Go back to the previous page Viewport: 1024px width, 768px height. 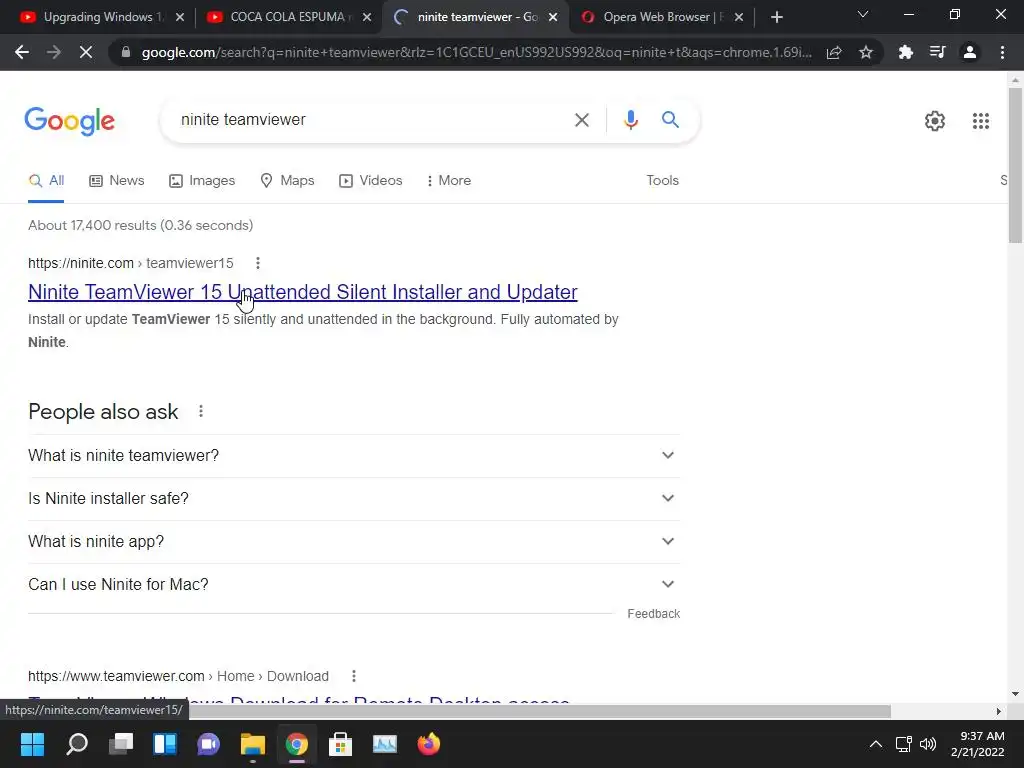pos(22,52)
